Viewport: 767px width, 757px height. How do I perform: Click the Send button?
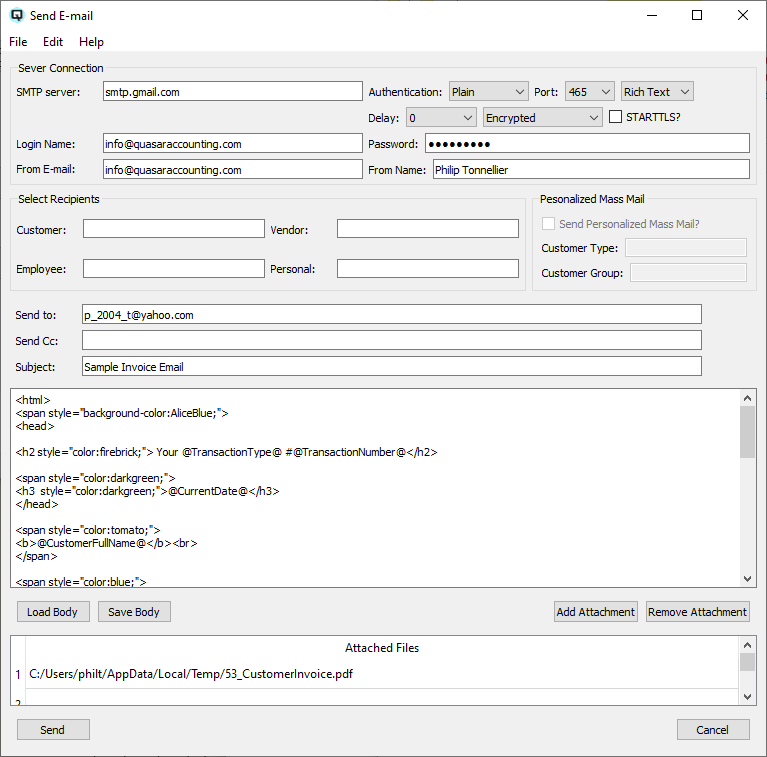point(53,730)
